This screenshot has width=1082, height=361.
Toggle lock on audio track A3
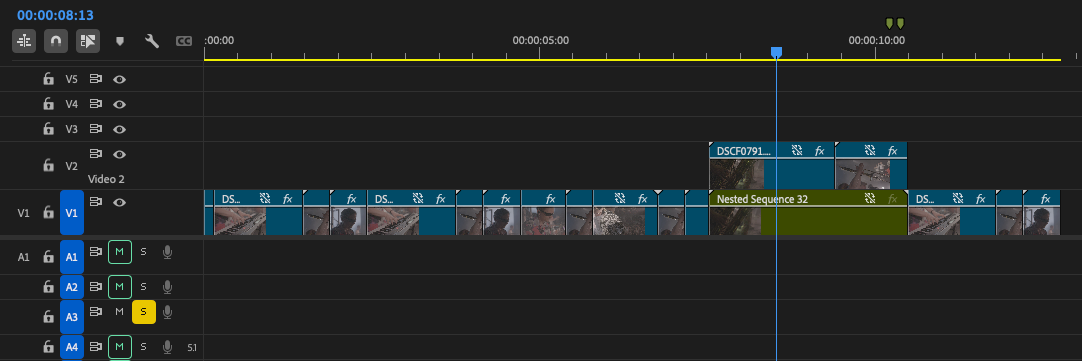48,317
